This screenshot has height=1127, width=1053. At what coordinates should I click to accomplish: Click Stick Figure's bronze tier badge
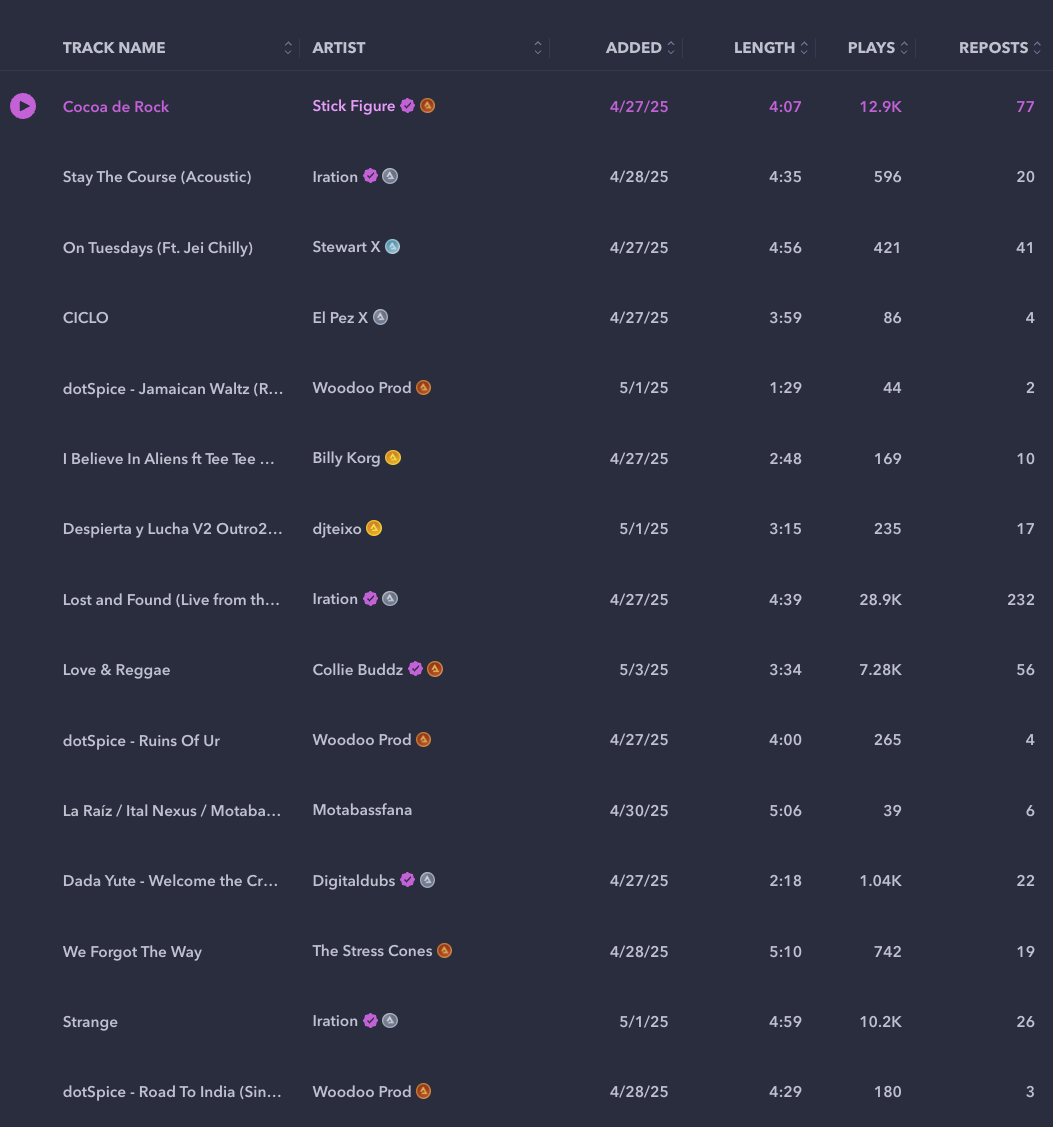tap(427, 106)
